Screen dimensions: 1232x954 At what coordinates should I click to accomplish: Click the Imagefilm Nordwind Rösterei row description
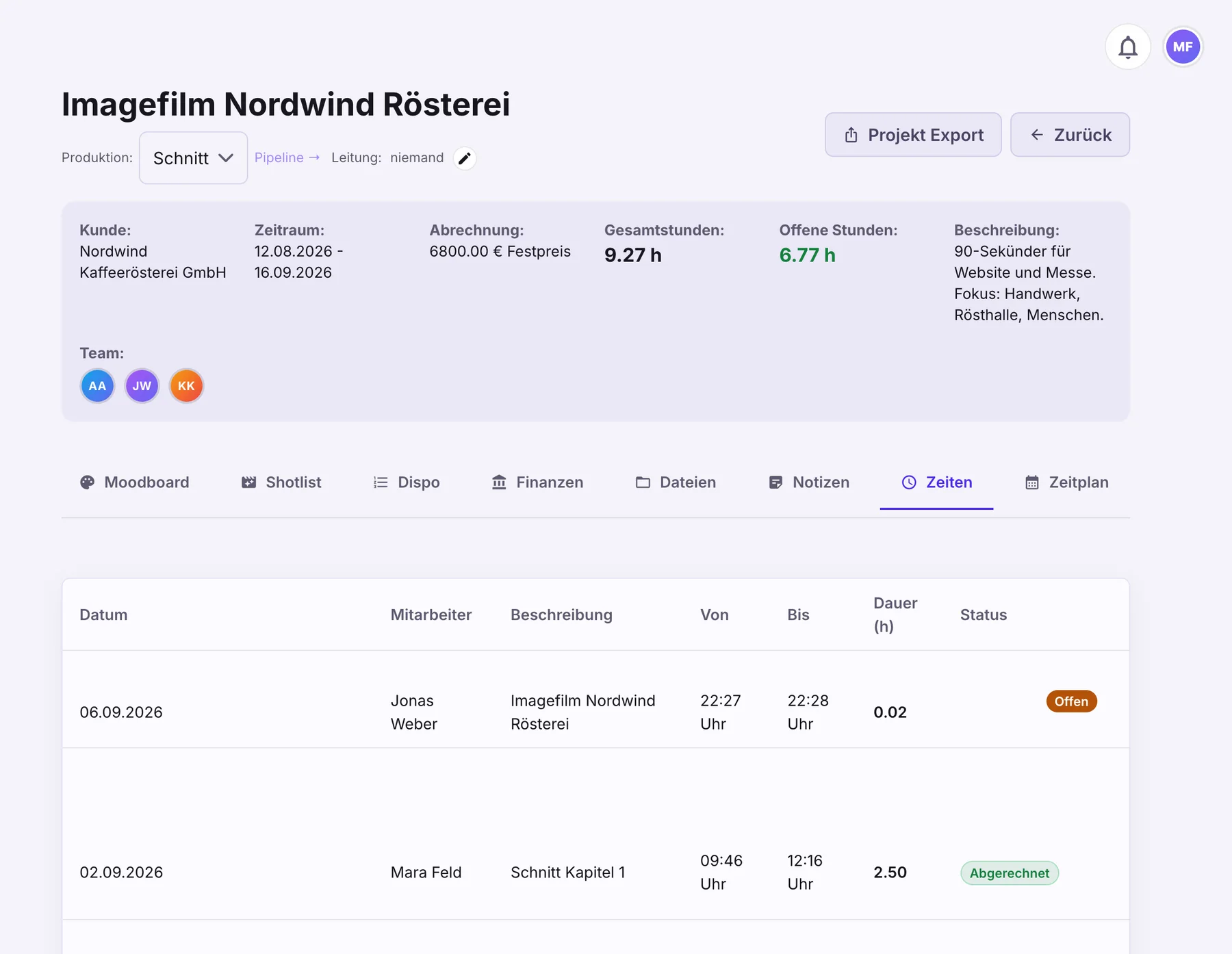click(x=583, y=712)
